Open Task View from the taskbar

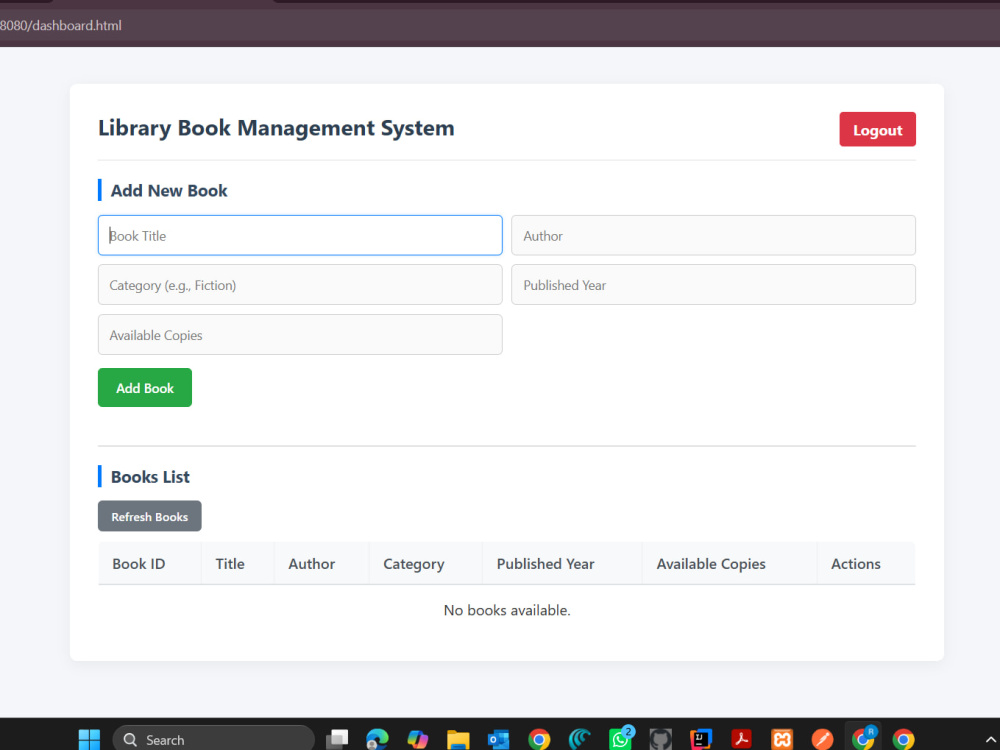(x=337, y=740)
